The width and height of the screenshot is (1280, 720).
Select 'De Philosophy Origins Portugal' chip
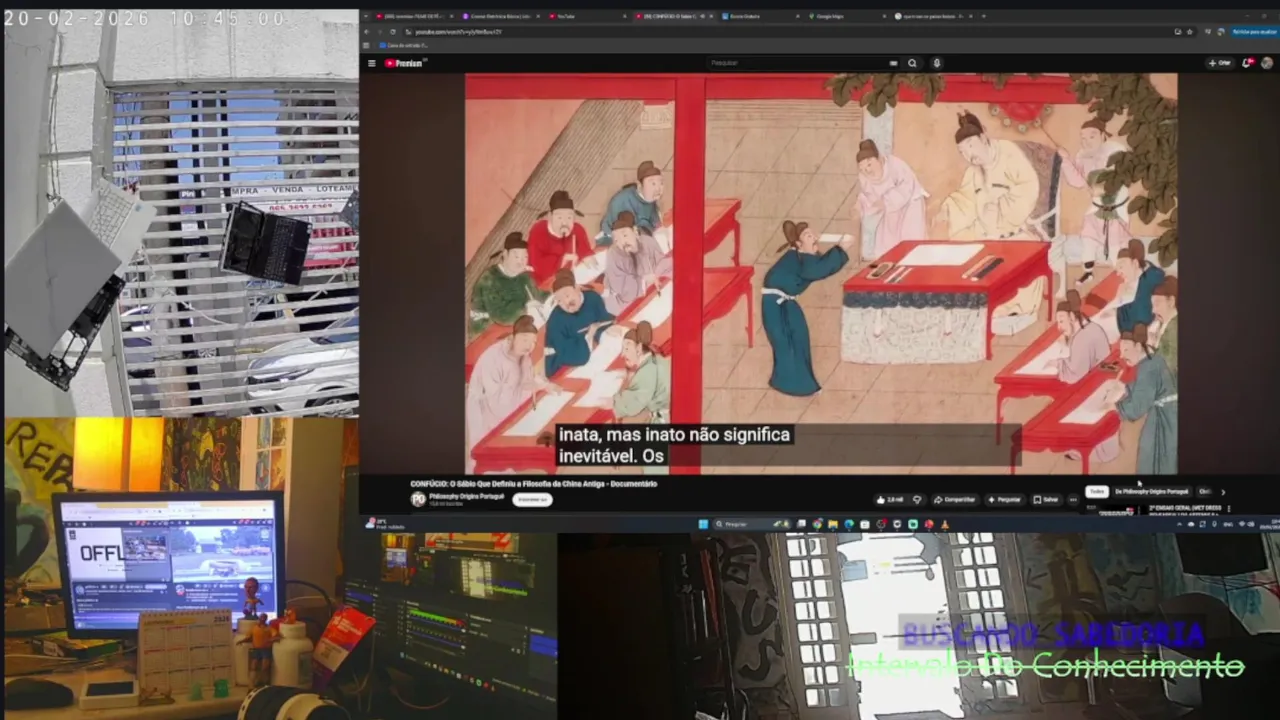(x=1152, y=492)
